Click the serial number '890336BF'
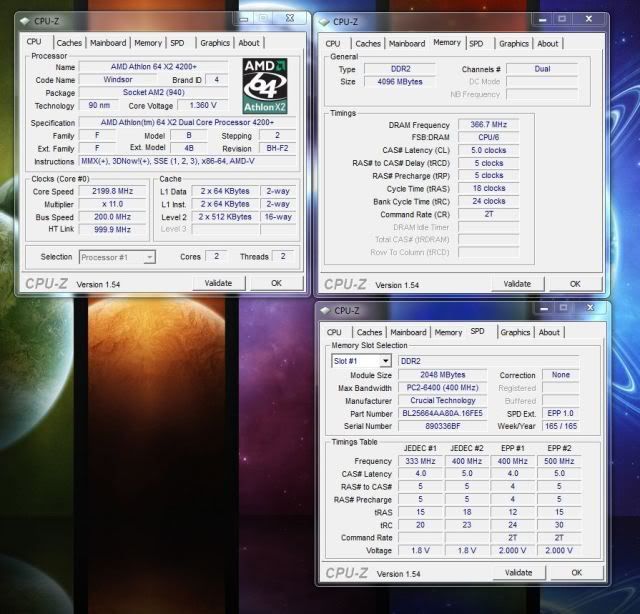The height and width of the screenshot is (614, 640). point(442,426)
